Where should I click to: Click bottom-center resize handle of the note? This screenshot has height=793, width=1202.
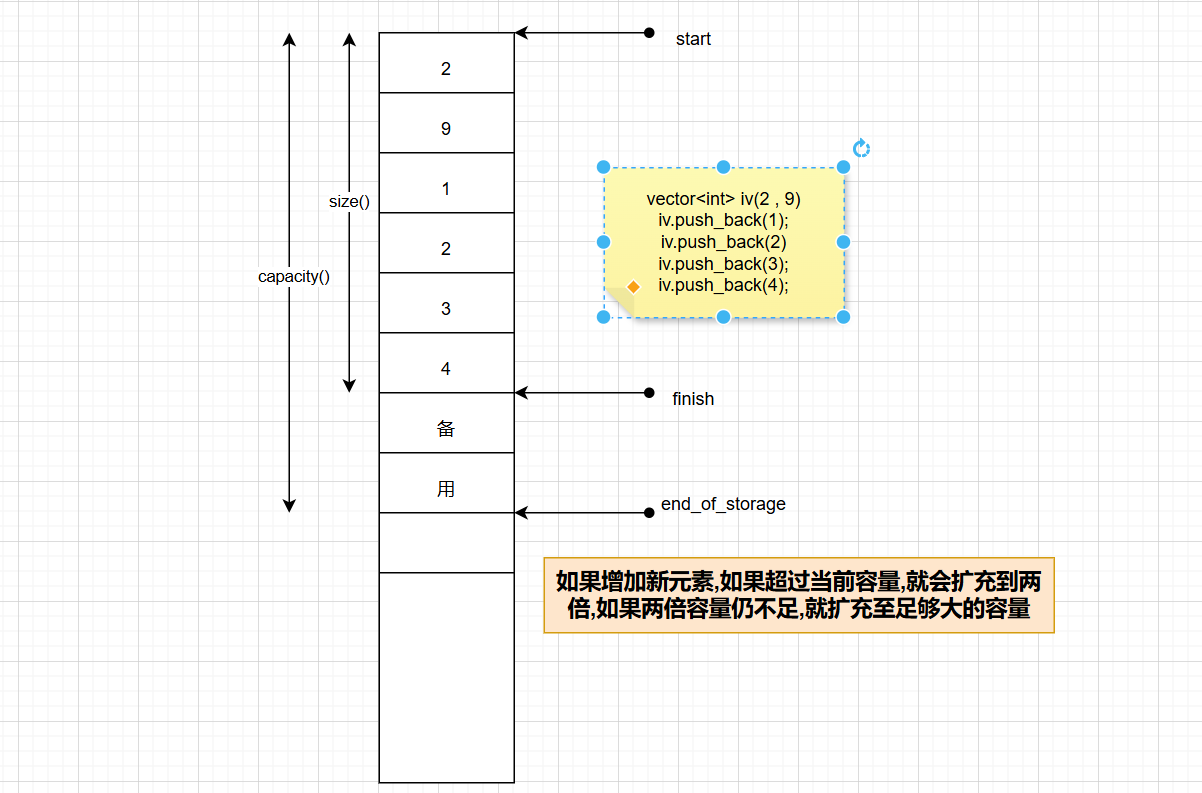723,317
